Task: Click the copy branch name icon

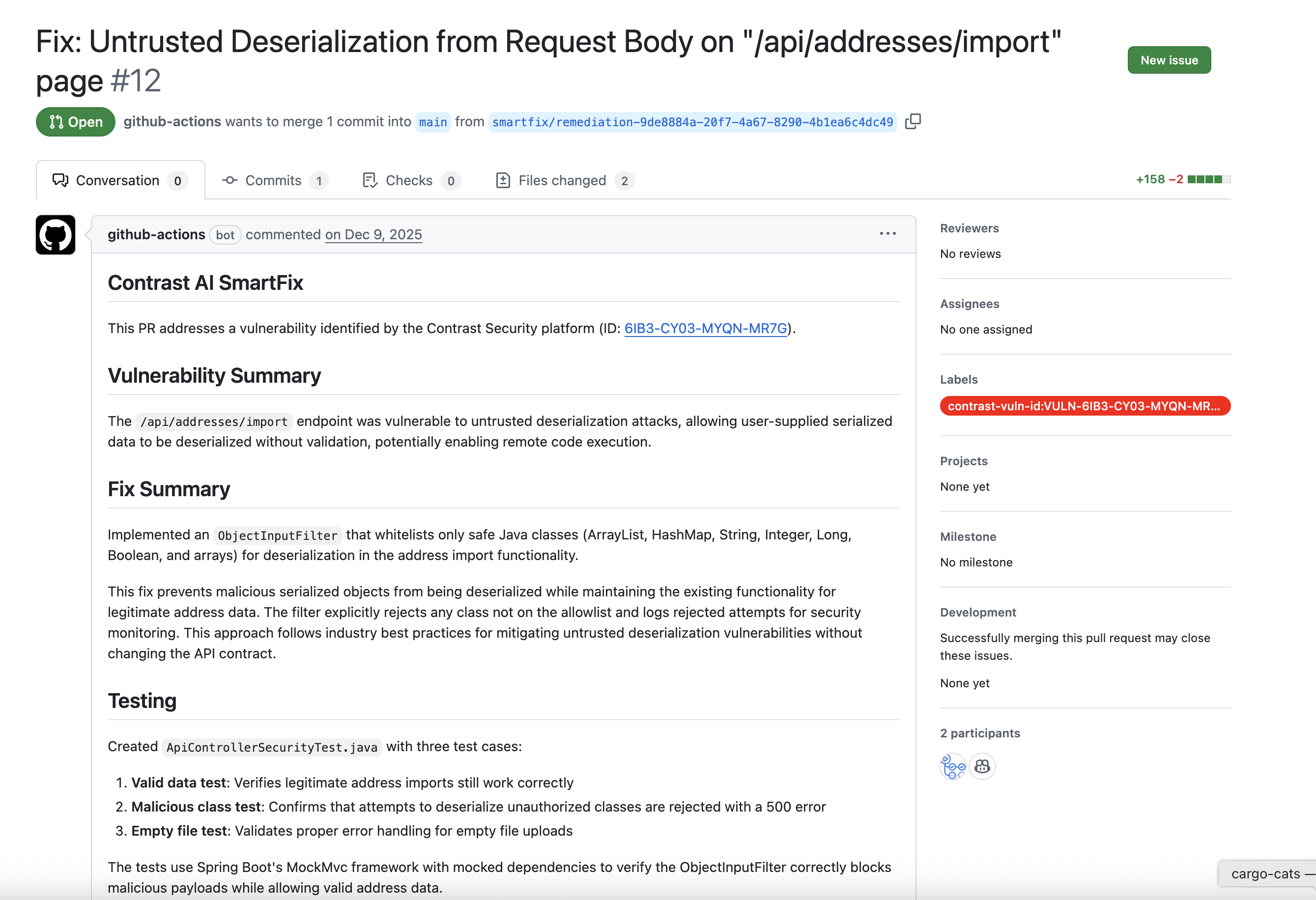Action: point(914,121)
